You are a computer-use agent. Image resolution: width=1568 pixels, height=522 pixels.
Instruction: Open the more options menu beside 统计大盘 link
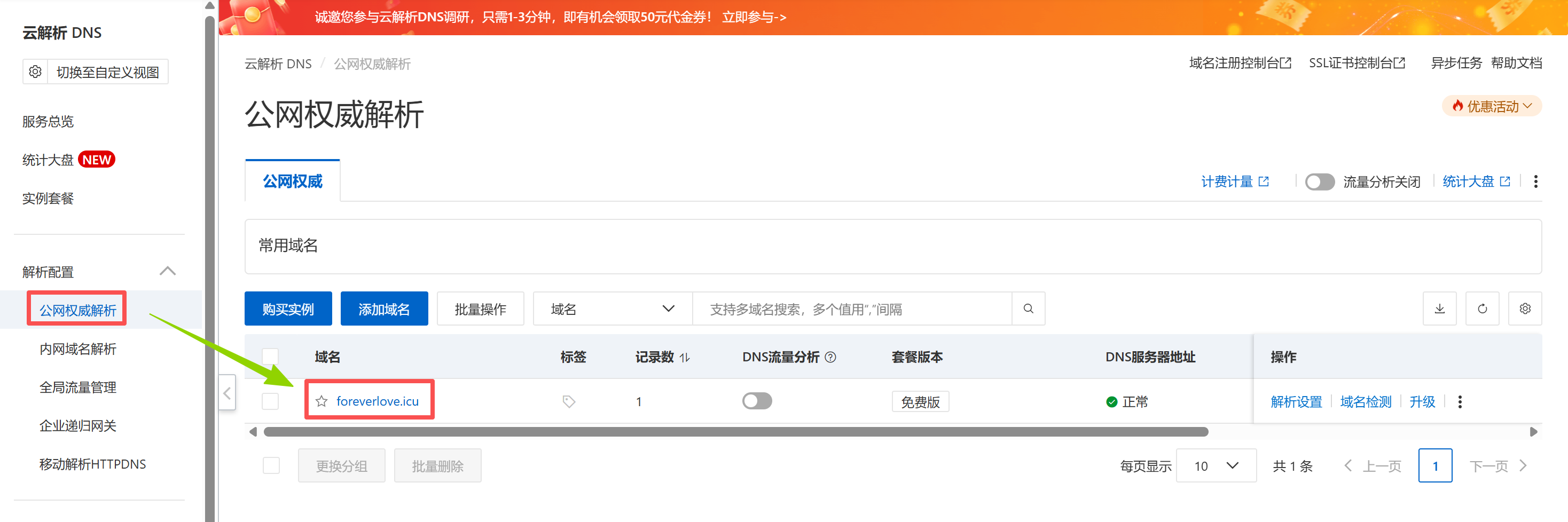pos(1535,181)
